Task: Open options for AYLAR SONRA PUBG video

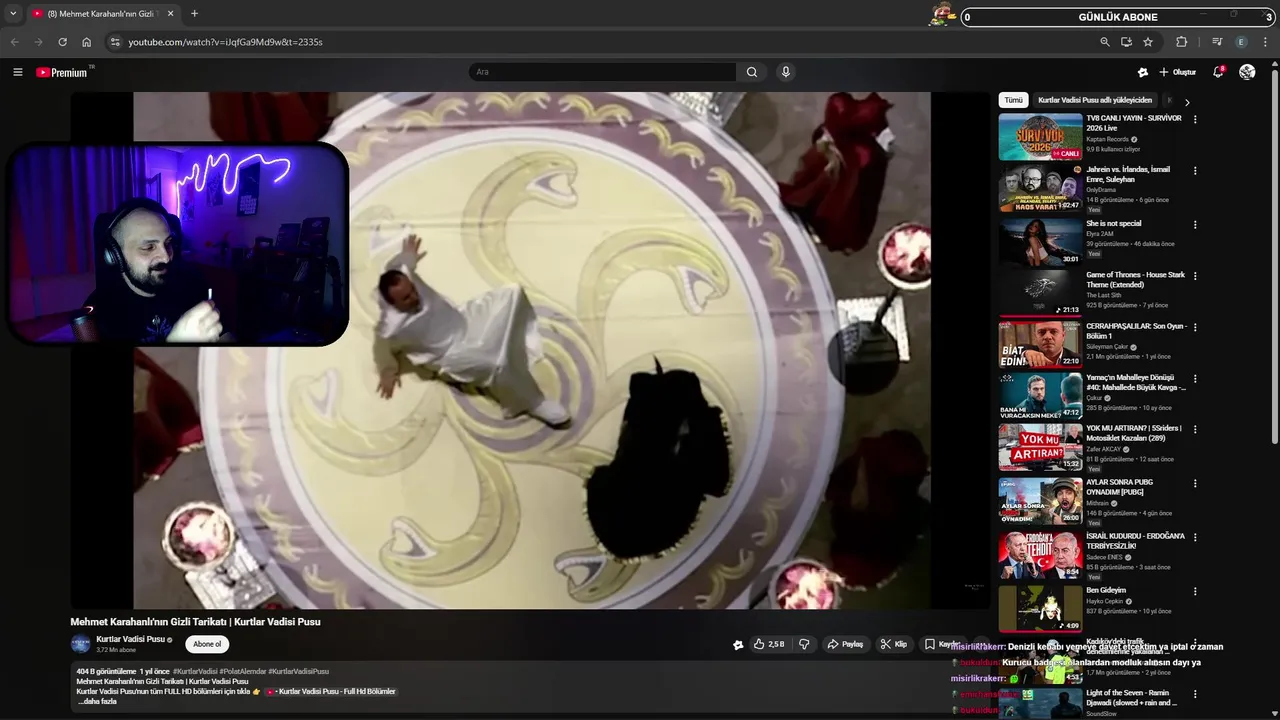Action: click(x=1195, y=483)
